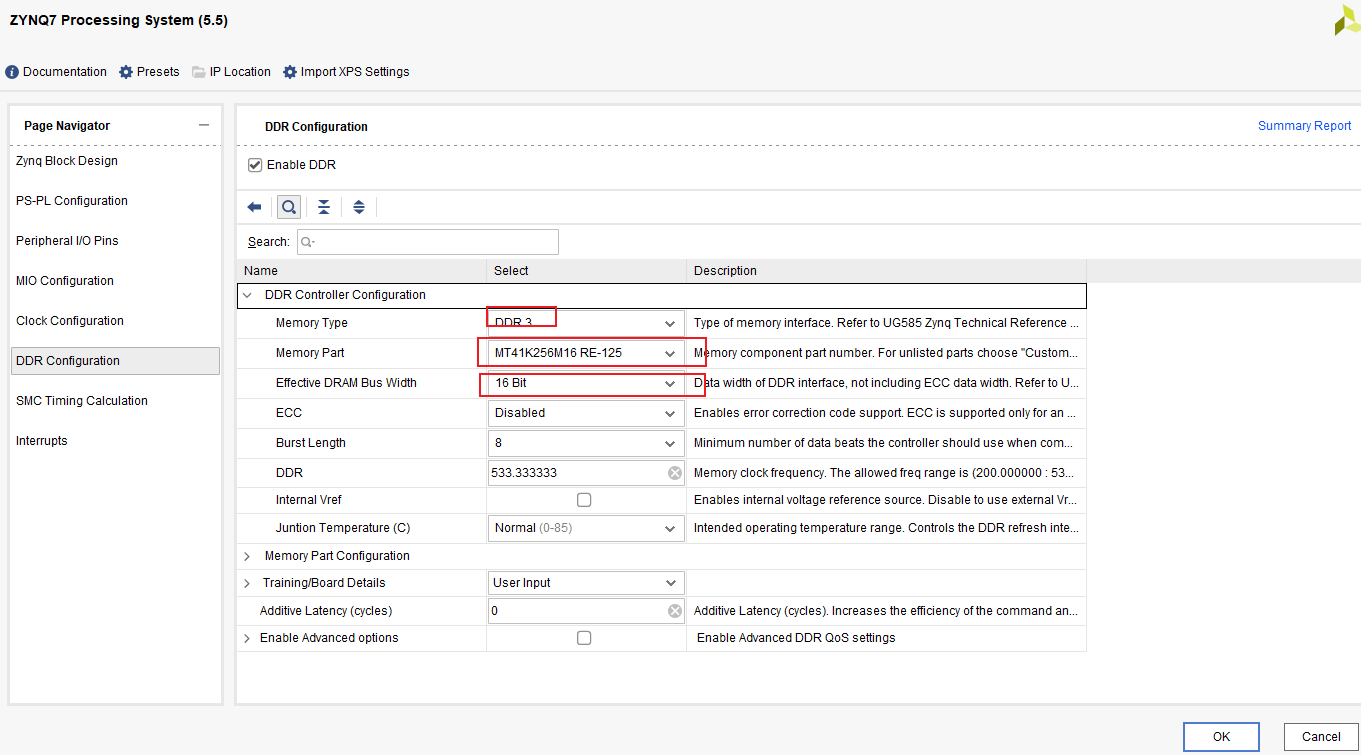Open the Burst Length dropdown
Screen dimensions: 1361x755
click(x=586, y=443)
